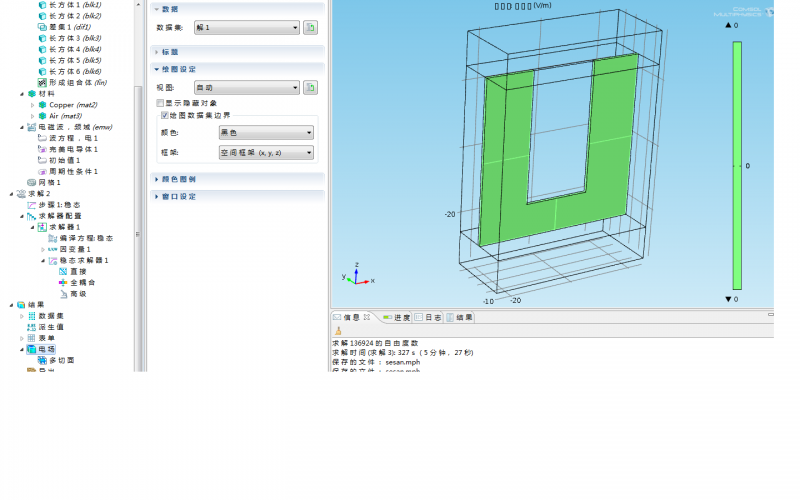Click the go-to-source button beside 视图
The image size is (800, 500).
pos(310,88)
